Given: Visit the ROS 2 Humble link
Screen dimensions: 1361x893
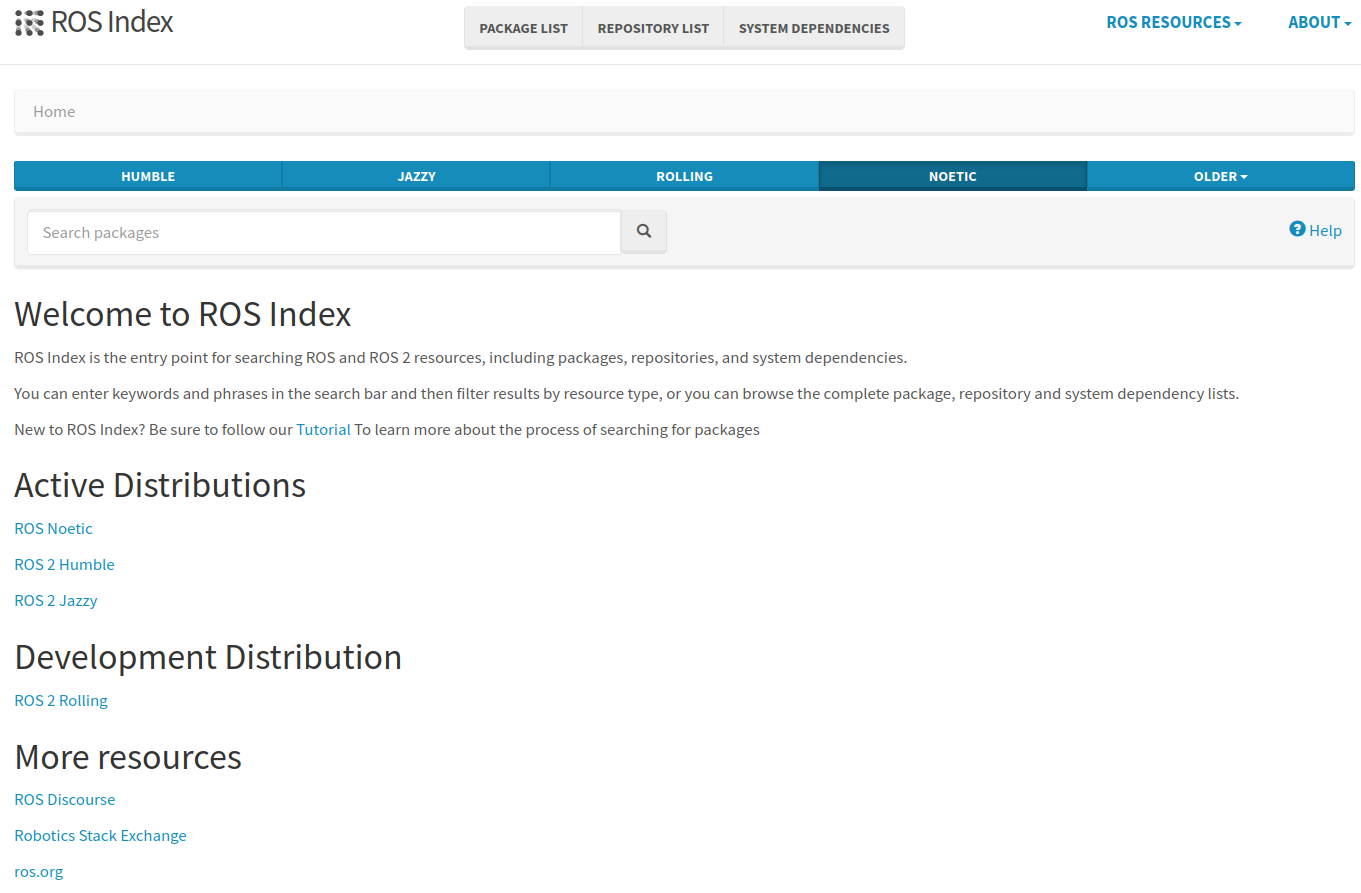Looking at the screenshot, I should tap(64, 565).
